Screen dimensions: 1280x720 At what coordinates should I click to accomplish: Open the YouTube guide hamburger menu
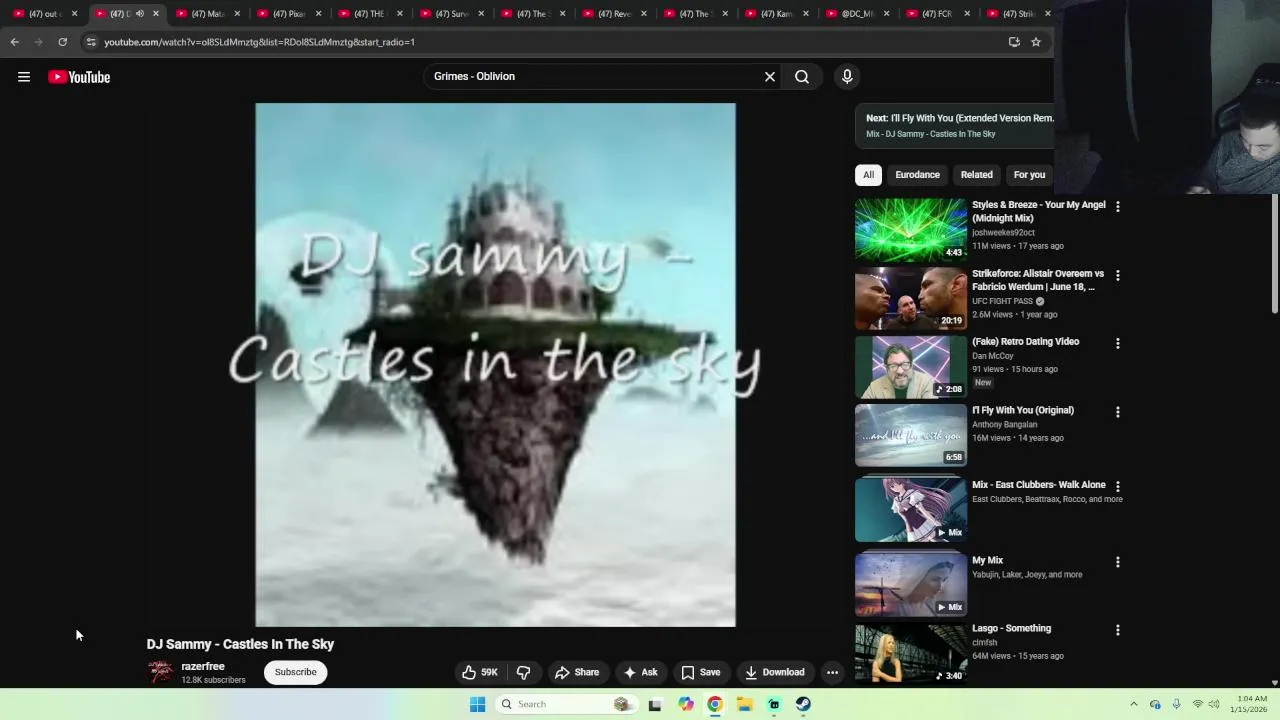coord(24,77)
